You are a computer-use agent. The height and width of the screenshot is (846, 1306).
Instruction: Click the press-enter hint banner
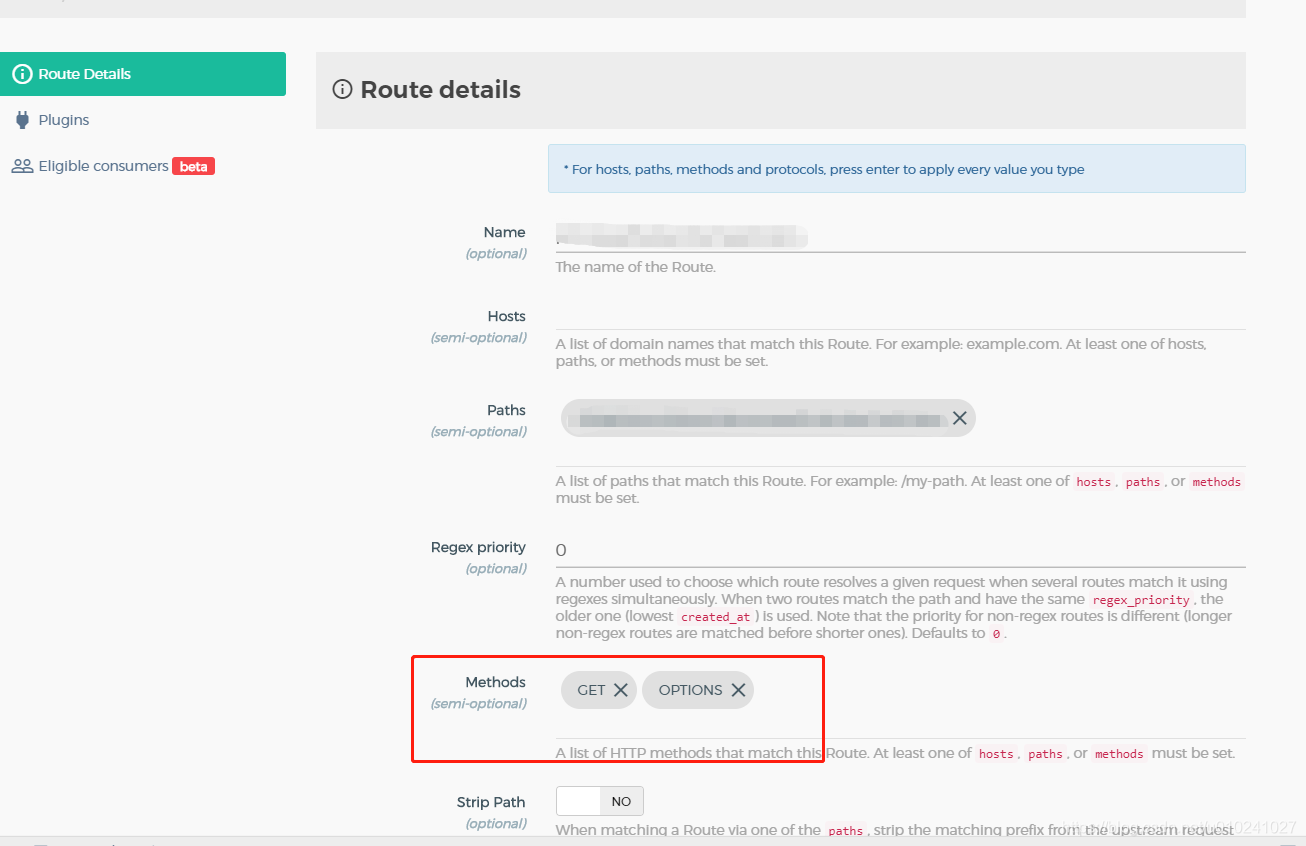896,169
